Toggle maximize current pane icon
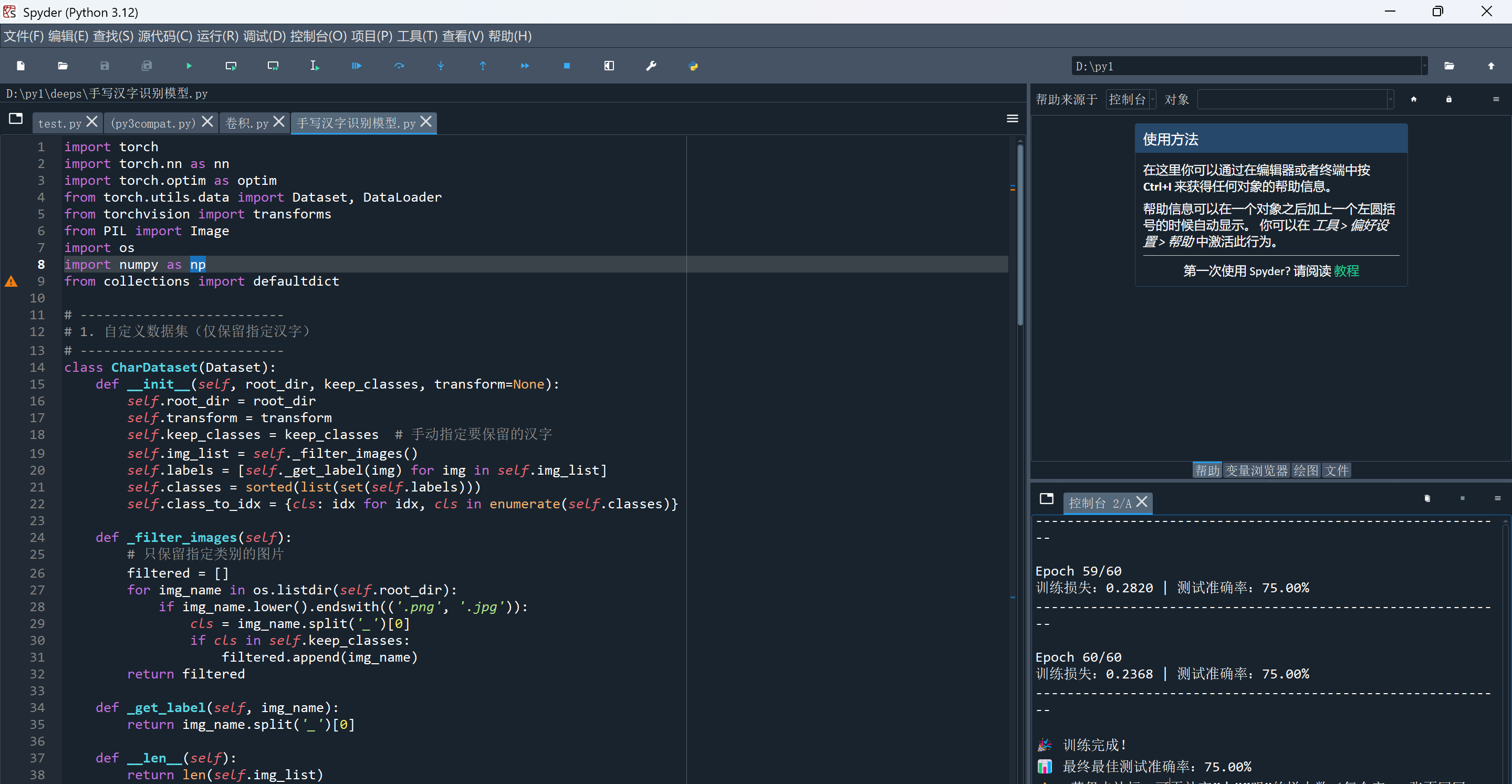This screenshot has width=1512, height=784. 609,66
